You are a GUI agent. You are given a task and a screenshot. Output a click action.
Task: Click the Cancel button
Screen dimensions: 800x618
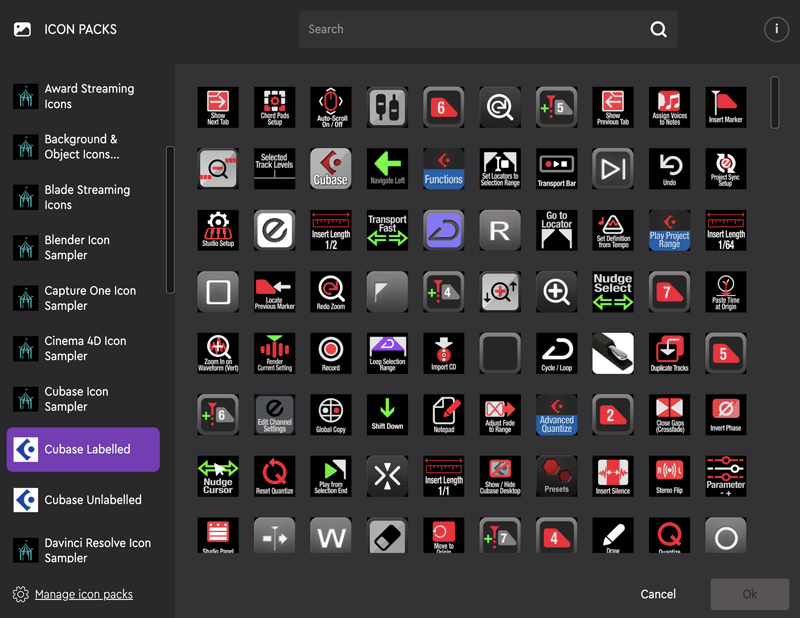click(x=658, y=594)
